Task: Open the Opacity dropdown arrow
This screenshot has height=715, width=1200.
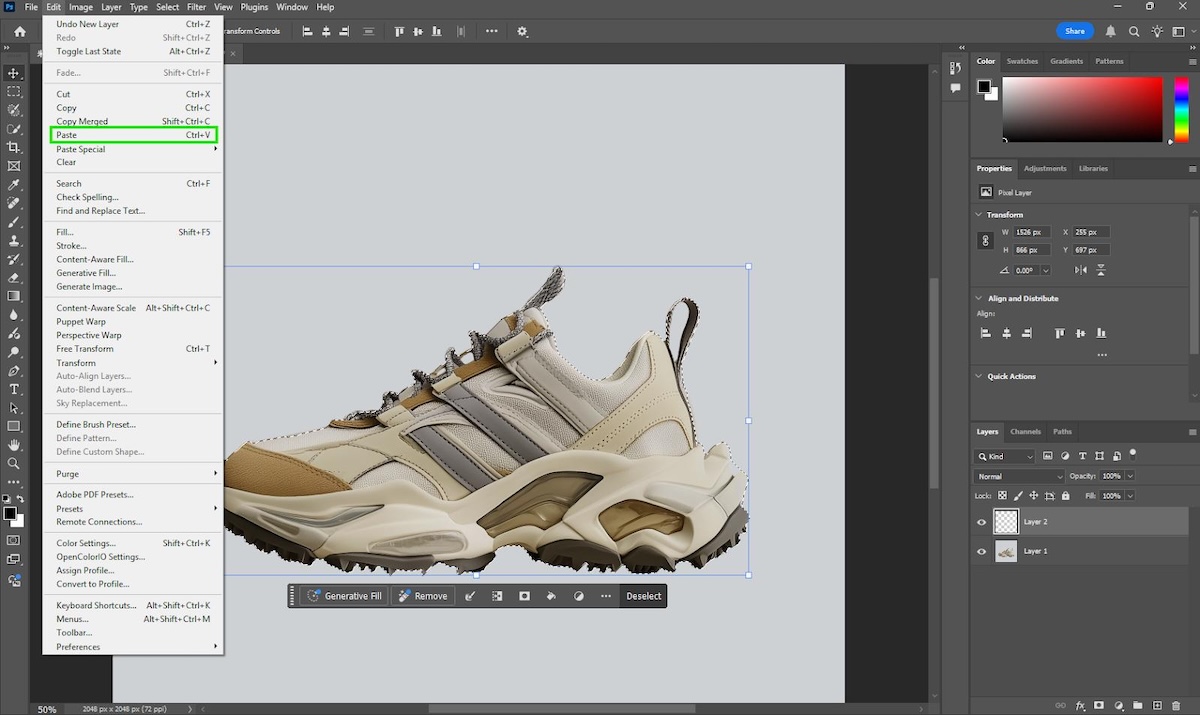Action: pyautogui.click(x=1131, y=476)
